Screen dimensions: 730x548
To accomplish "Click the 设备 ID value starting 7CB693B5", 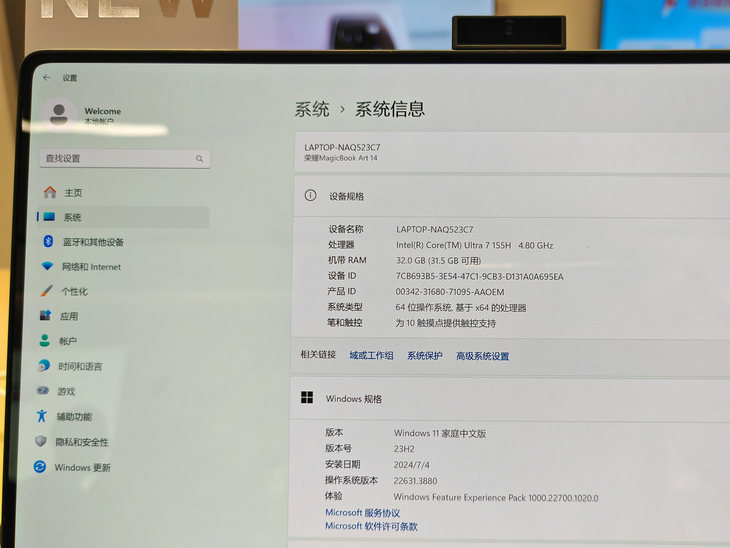I will click(x=480, y=276).
